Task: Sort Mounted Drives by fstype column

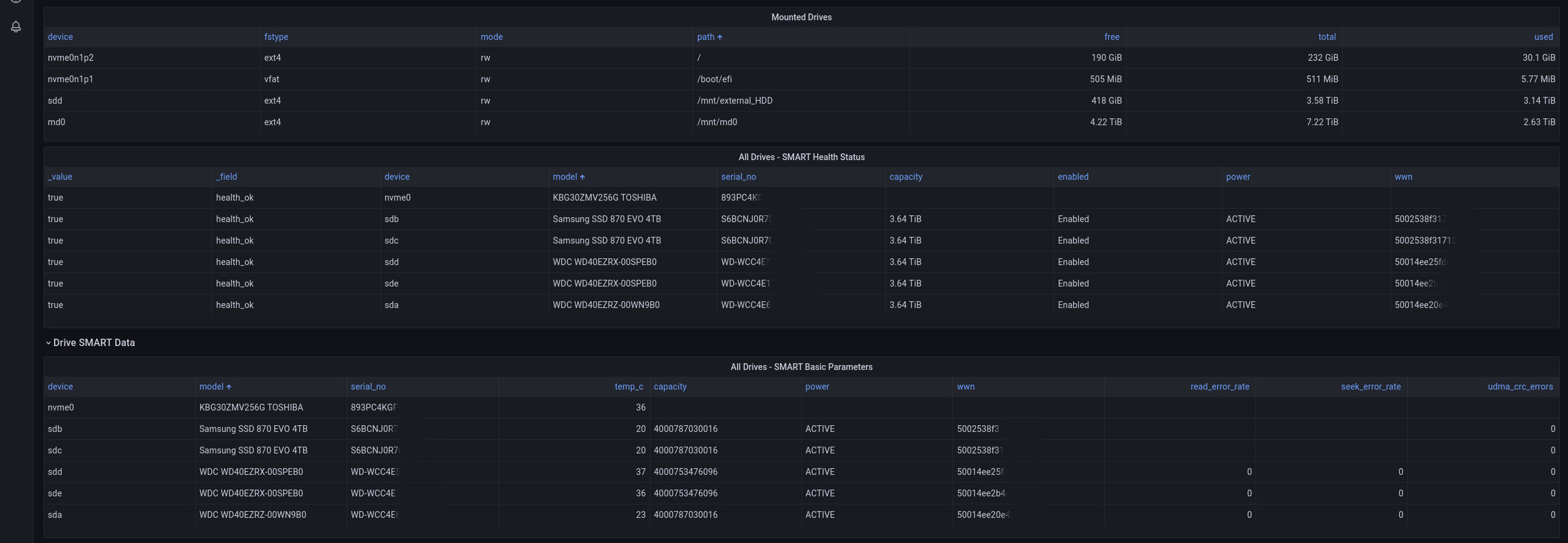Action: (x=276, y=37)
